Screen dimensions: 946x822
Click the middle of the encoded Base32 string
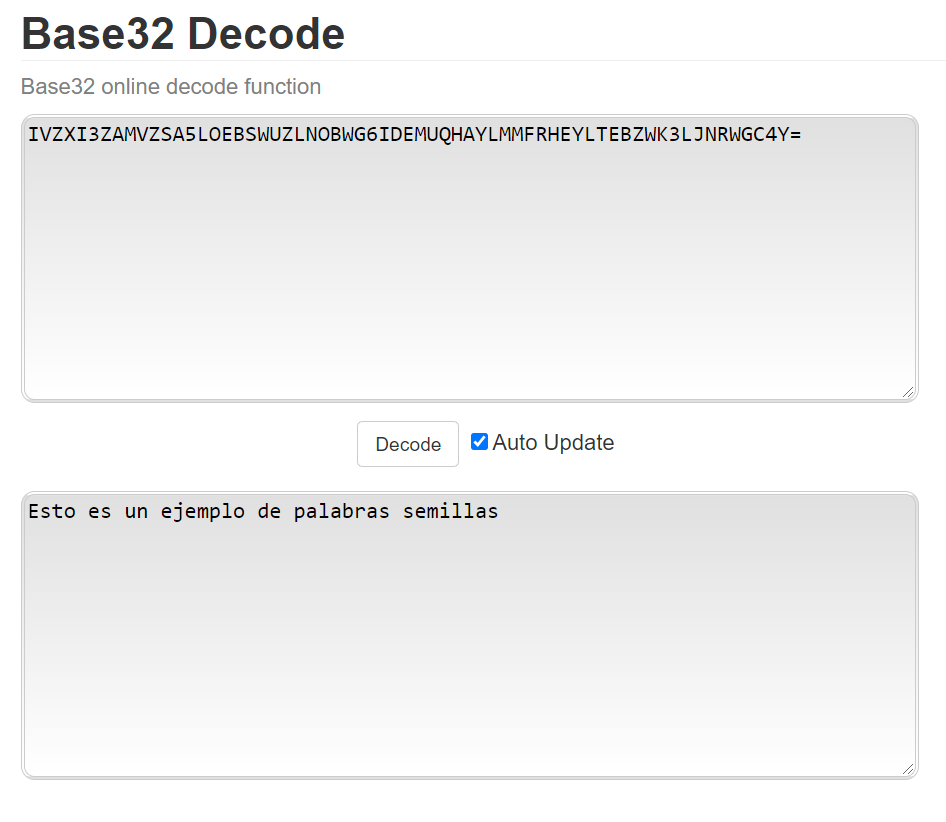(x=415, y=135)
